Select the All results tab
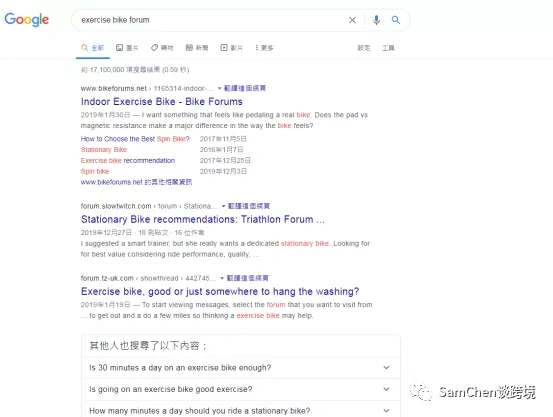This screenshot has height=417, width=553. [93, 48]
